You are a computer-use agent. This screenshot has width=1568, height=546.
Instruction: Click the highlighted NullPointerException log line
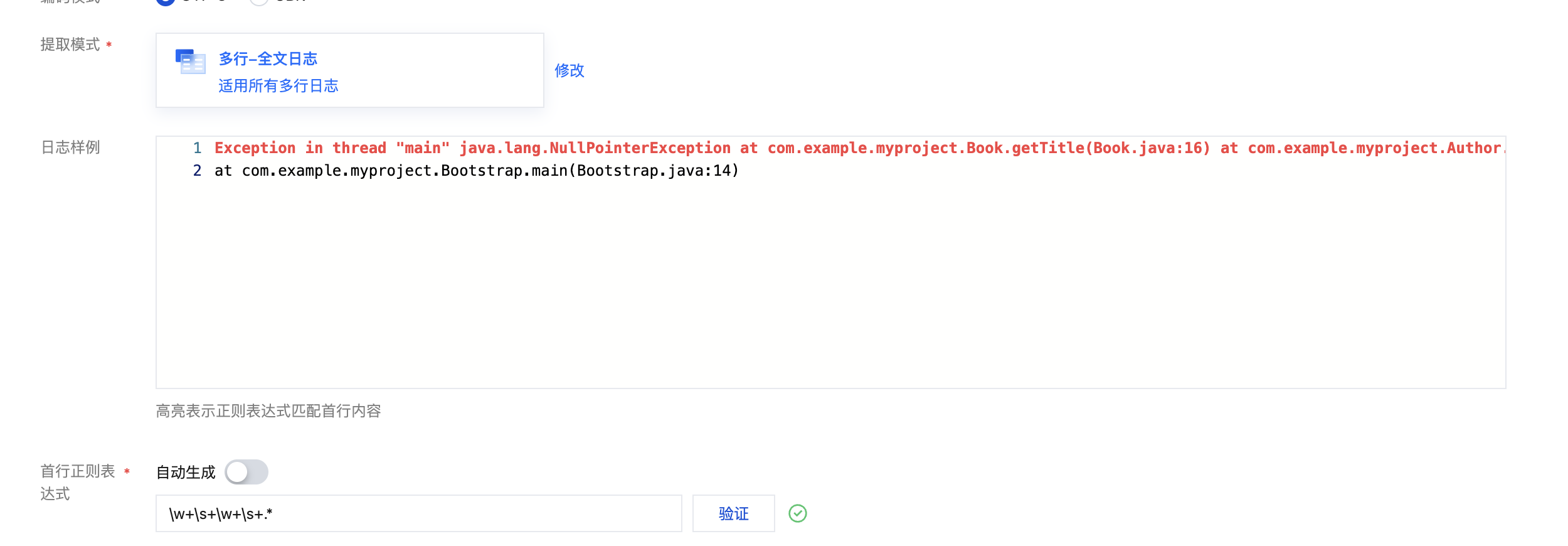(627, 148)
